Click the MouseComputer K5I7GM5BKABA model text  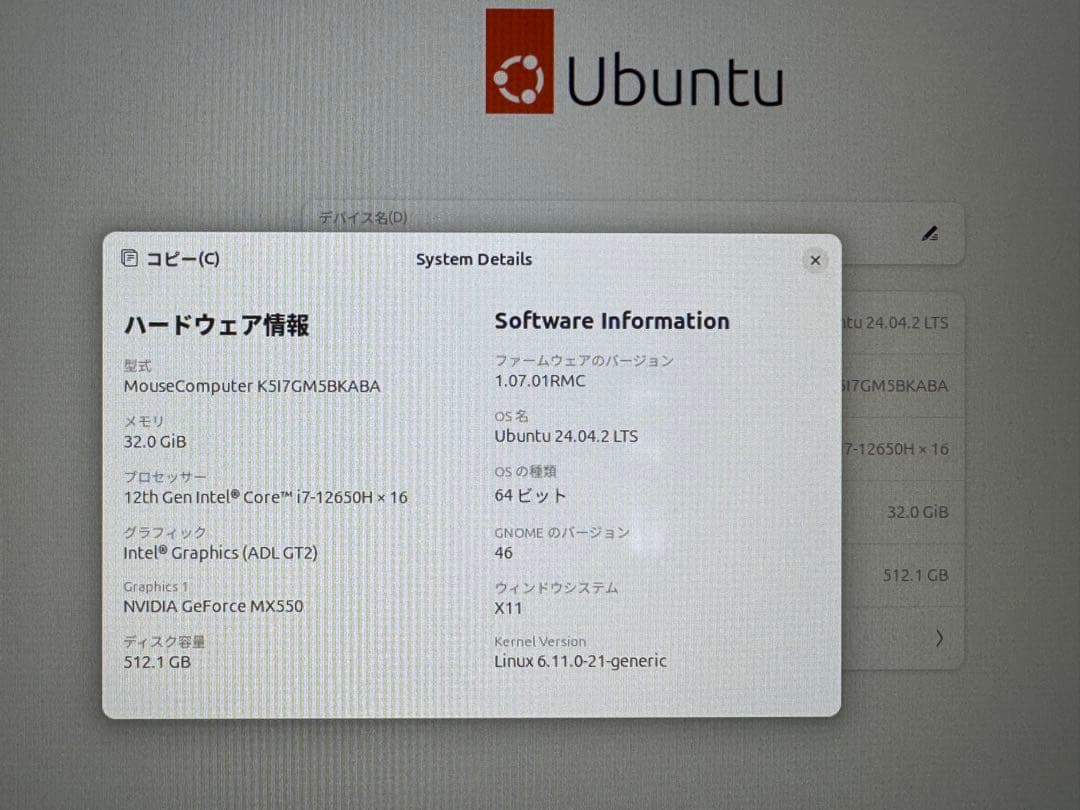tap(250, 386)
